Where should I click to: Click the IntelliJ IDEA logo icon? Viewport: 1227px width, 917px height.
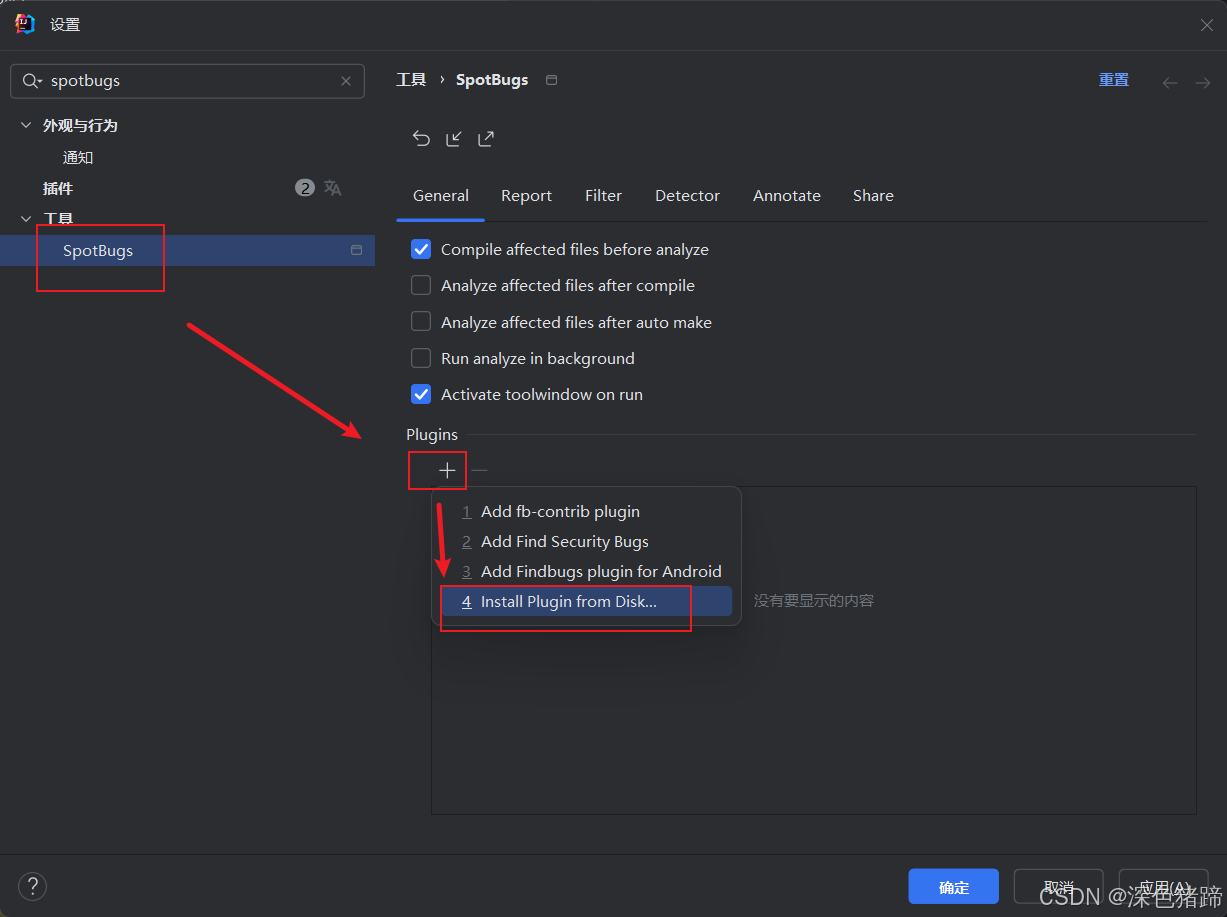[25, 24]
